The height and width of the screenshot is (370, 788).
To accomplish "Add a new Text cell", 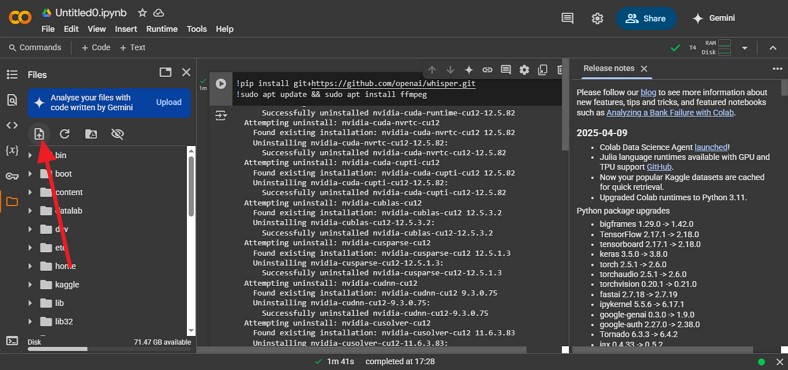I will point(132,47).
